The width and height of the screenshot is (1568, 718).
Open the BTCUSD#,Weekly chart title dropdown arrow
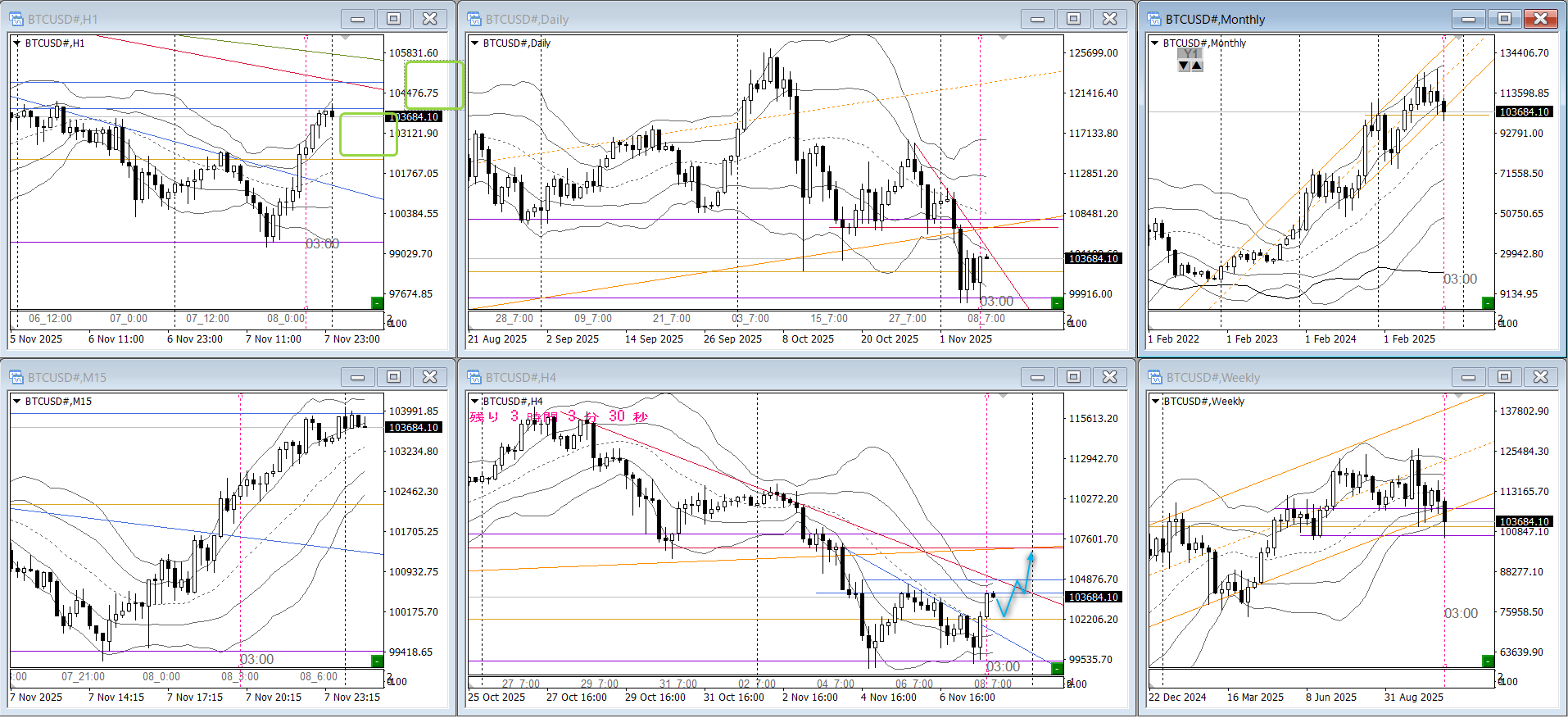pyautogui.click(x=1155, y=402)
